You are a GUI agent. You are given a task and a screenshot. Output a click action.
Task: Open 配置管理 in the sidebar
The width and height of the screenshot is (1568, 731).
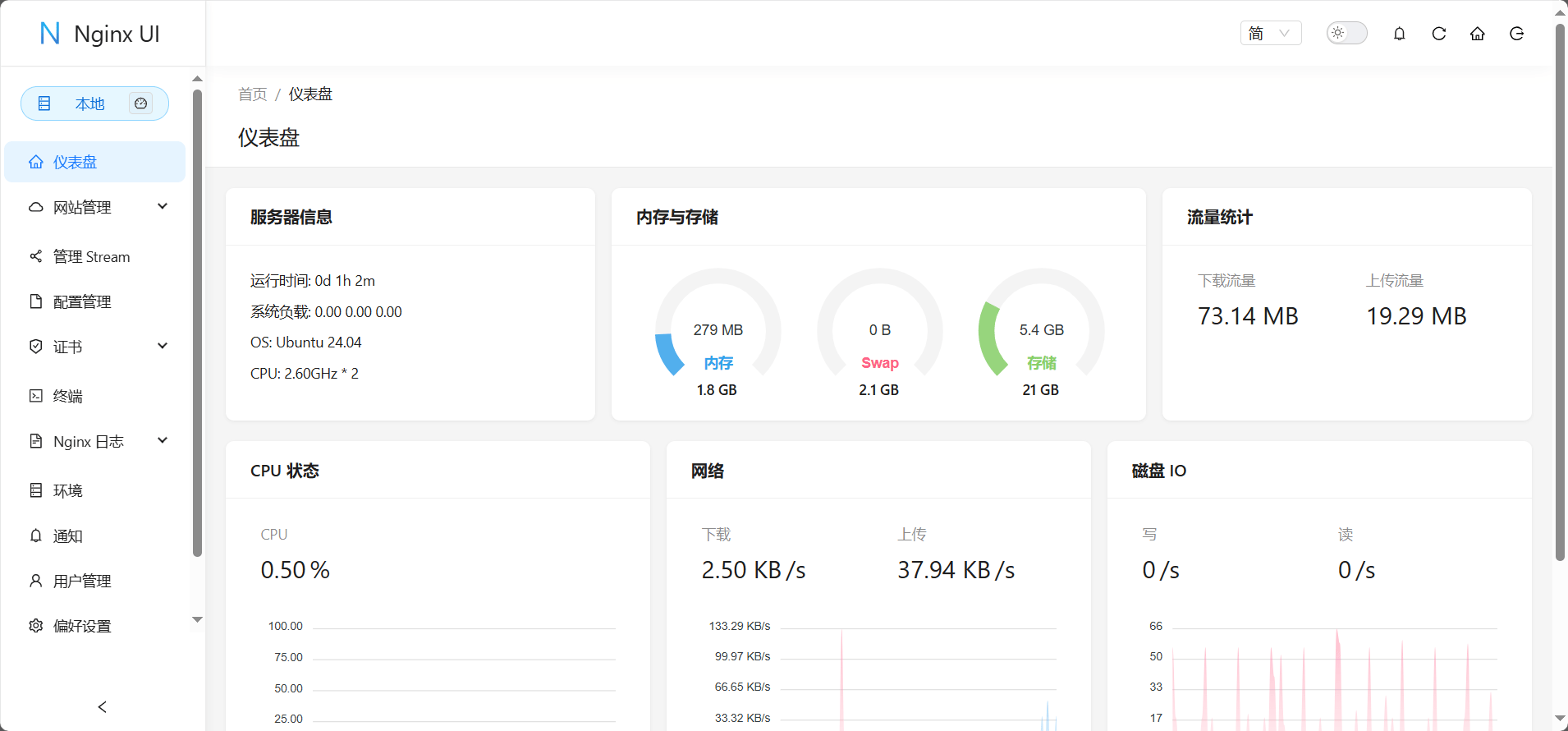click(x=82, y=302)
